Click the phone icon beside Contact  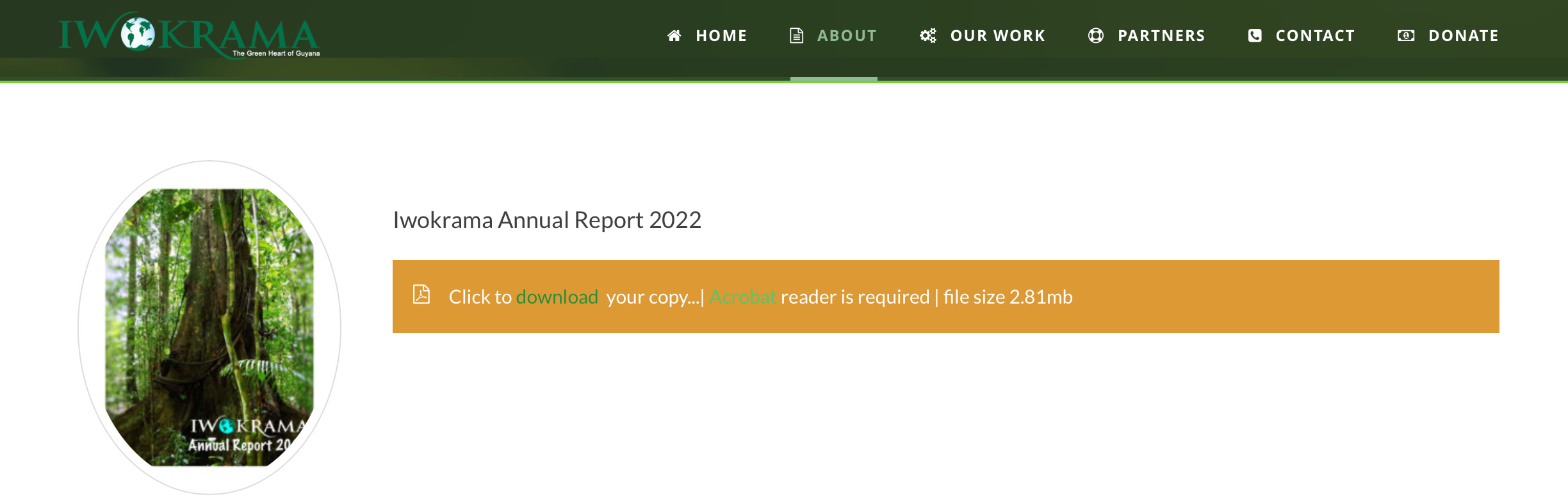click(x=1255, y=36)
